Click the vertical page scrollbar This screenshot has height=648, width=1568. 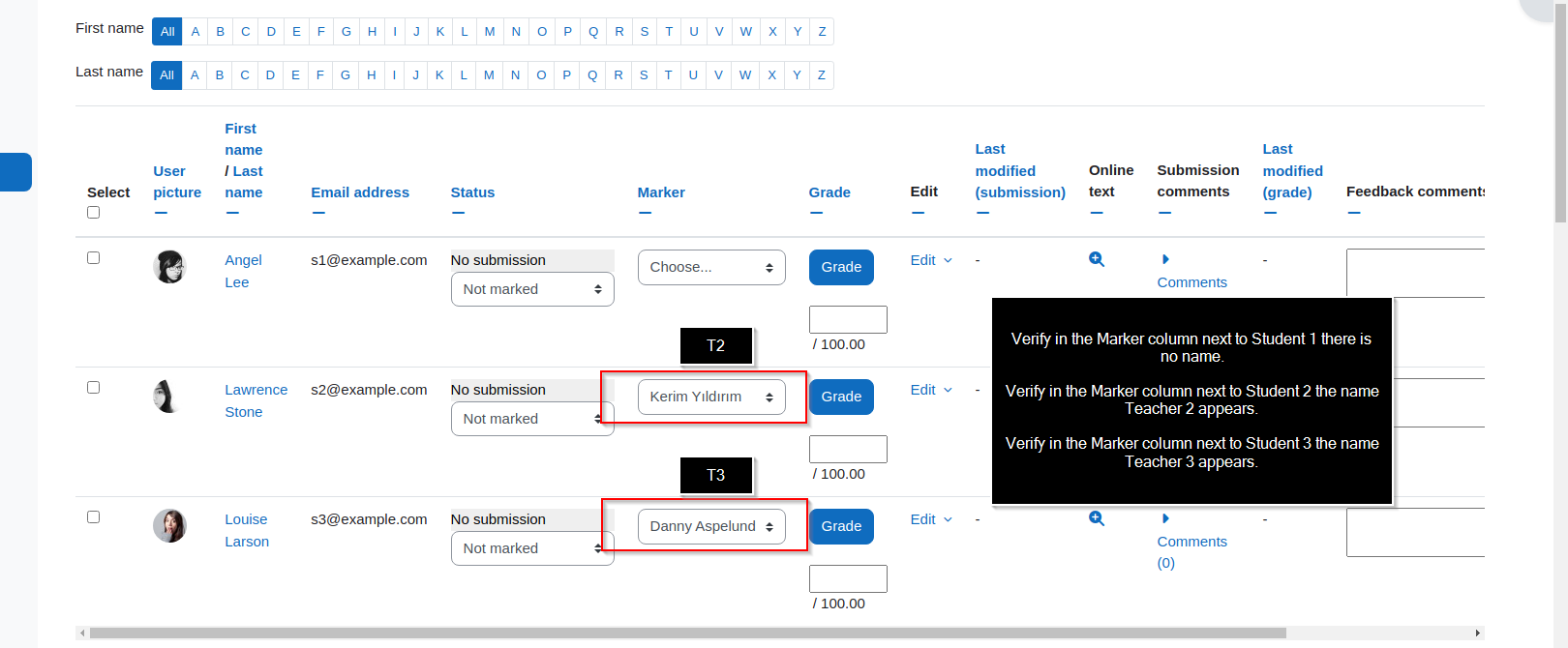[x=1560, y=111]
